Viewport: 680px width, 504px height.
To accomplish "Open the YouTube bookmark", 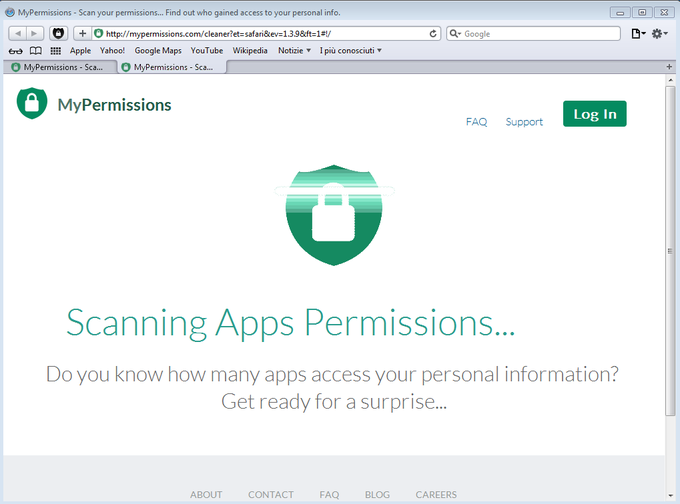I will point(207,51).
